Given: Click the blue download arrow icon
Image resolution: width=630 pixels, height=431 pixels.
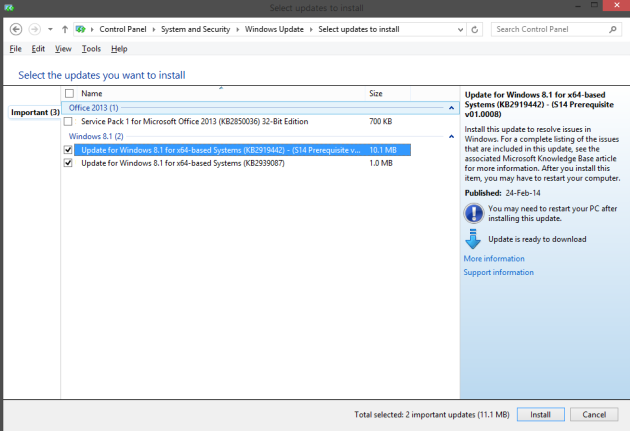Looking at the screenshot, I should coord(473,239).
